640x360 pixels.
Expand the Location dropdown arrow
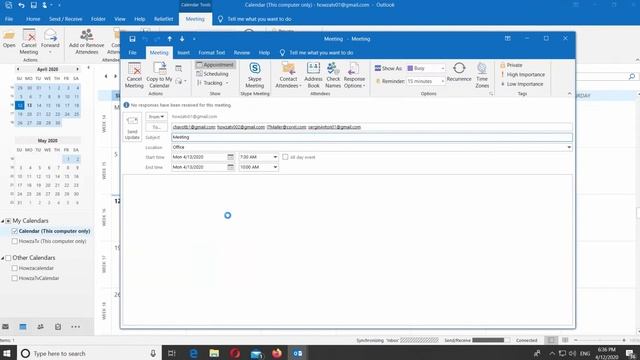569,147
